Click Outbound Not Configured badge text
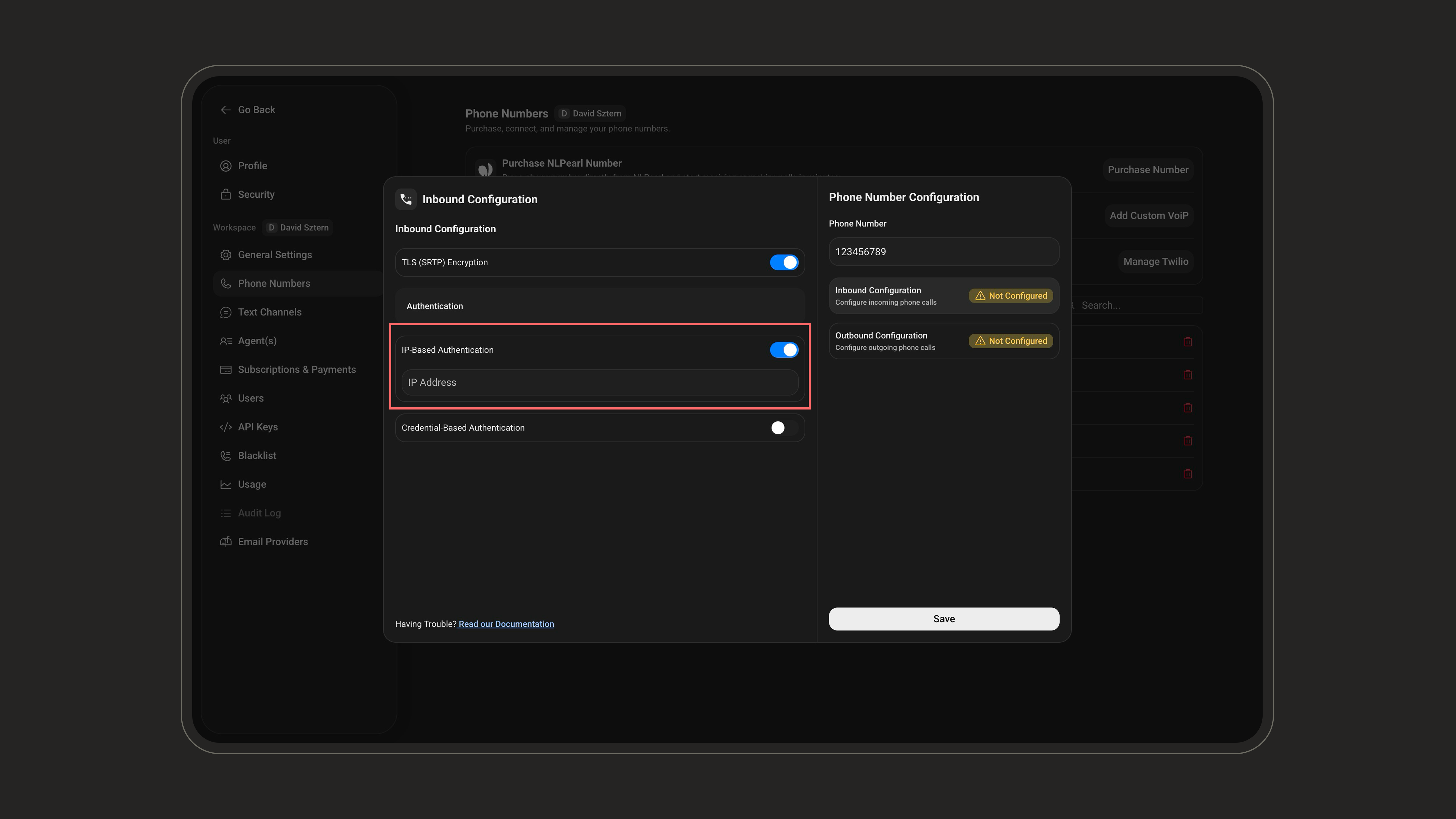 coord(1017,341)
